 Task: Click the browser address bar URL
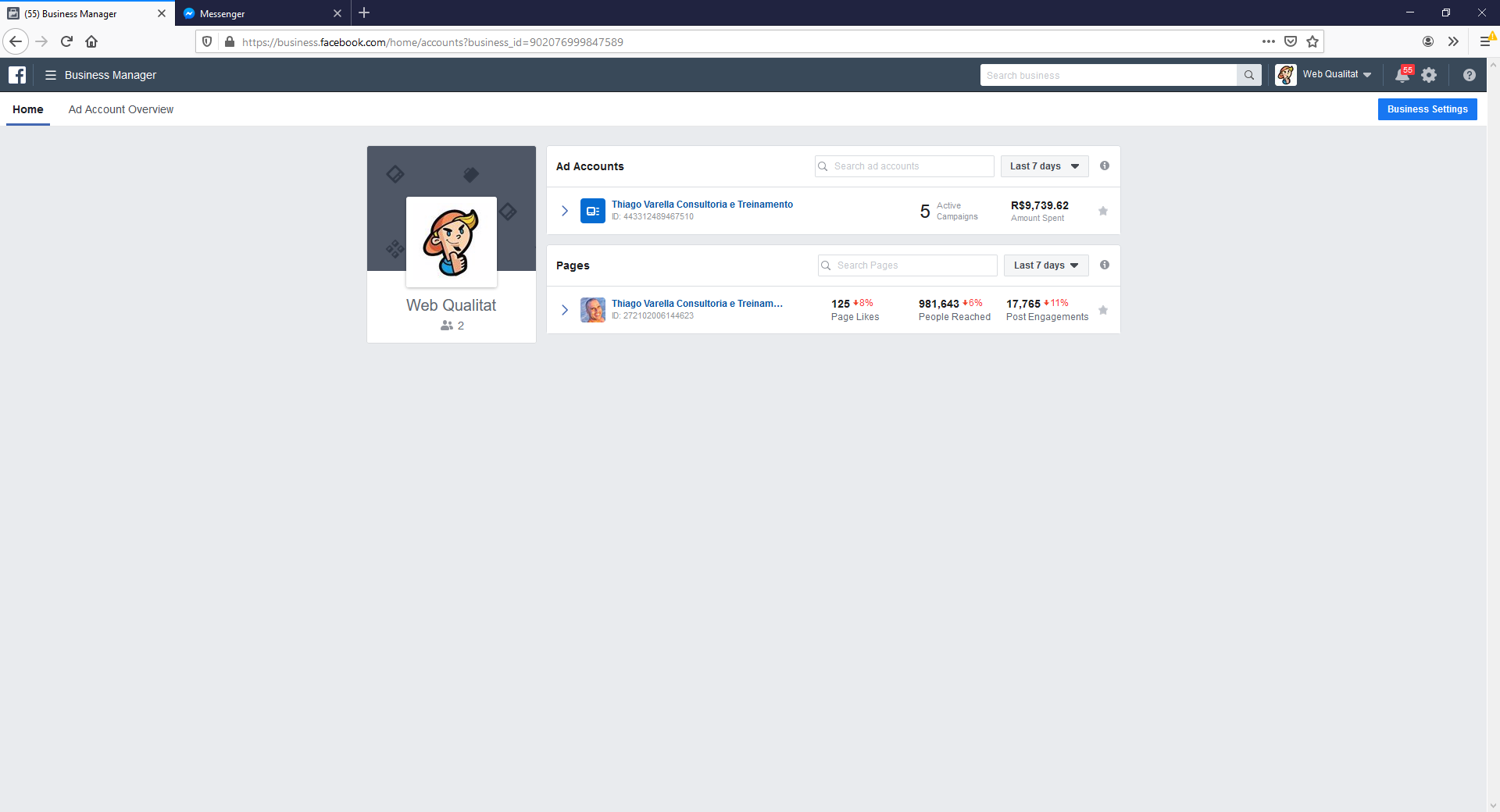click(x=433, y=42)
